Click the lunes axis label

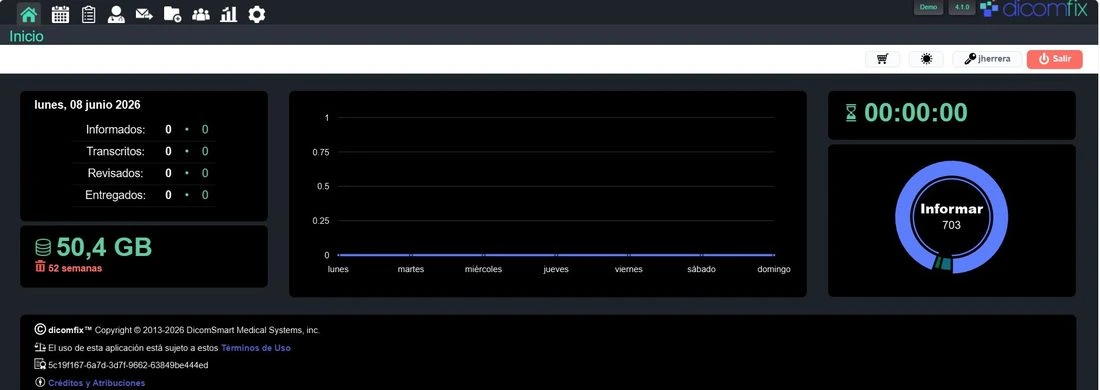pos(337,269)
